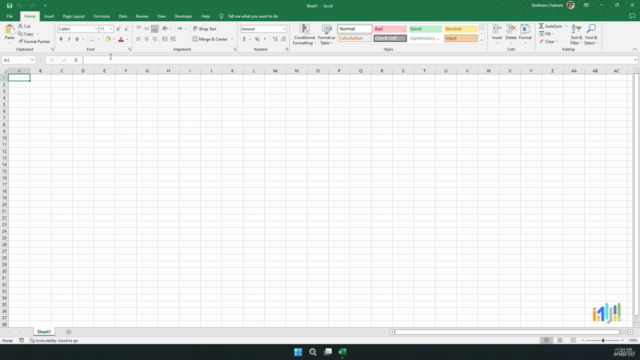640x360 pixels.
Task: Apply cell borders with the Borders icon
Action: tap(92, 39)
